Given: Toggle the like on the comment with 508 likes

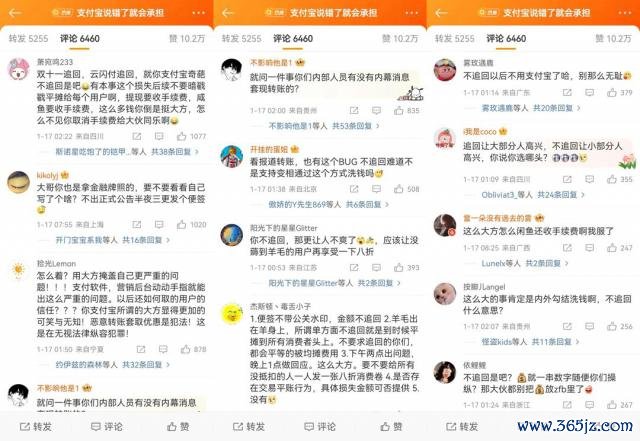Looking at the screenshot, I should click(398, 189).
